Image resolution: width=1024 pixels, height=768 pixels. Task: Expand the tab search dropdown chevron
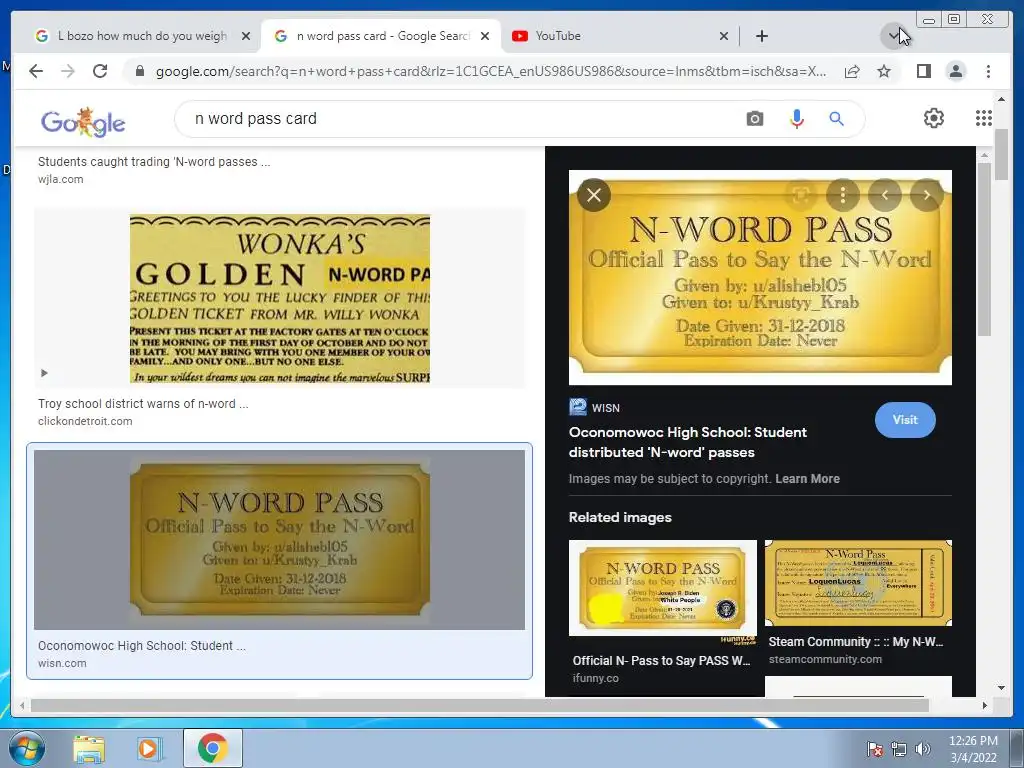893,36
